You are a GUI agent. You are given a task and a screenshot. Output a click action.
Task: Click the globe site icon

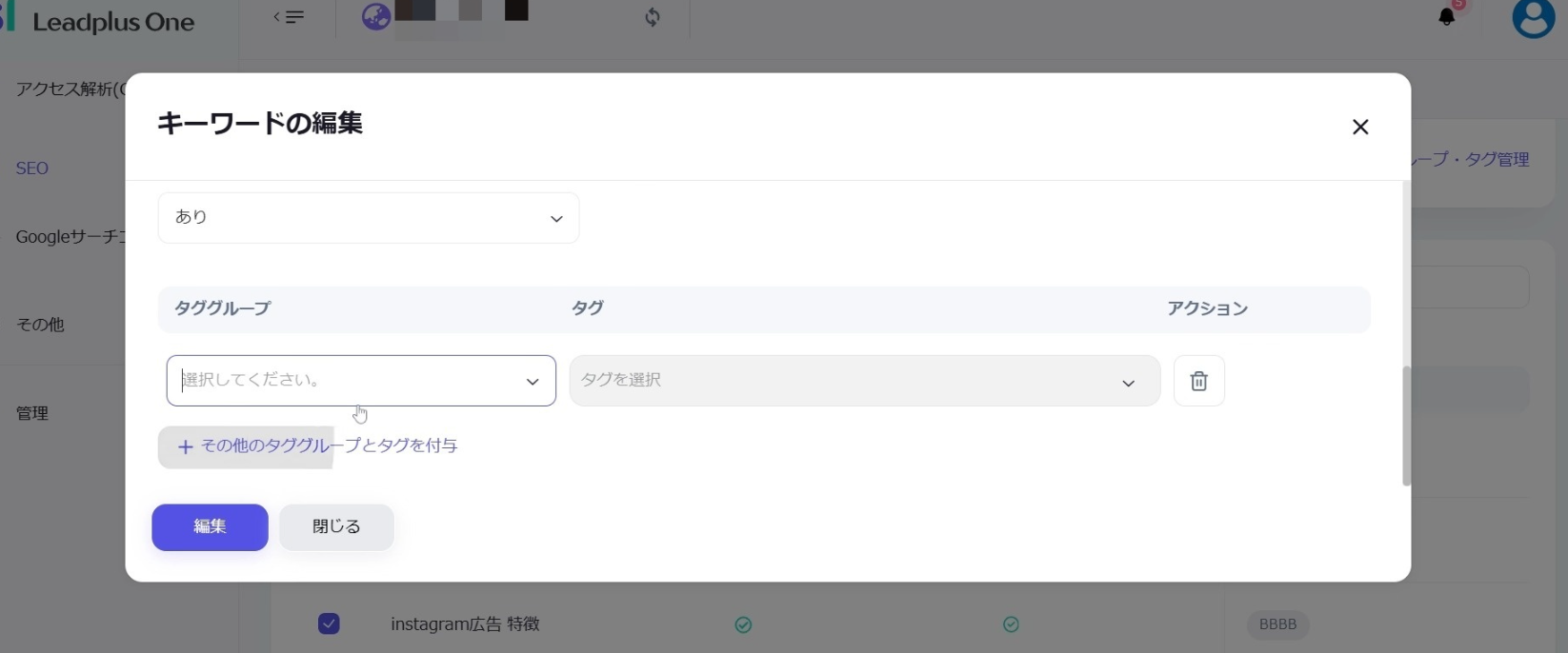(x=375, y=17)
